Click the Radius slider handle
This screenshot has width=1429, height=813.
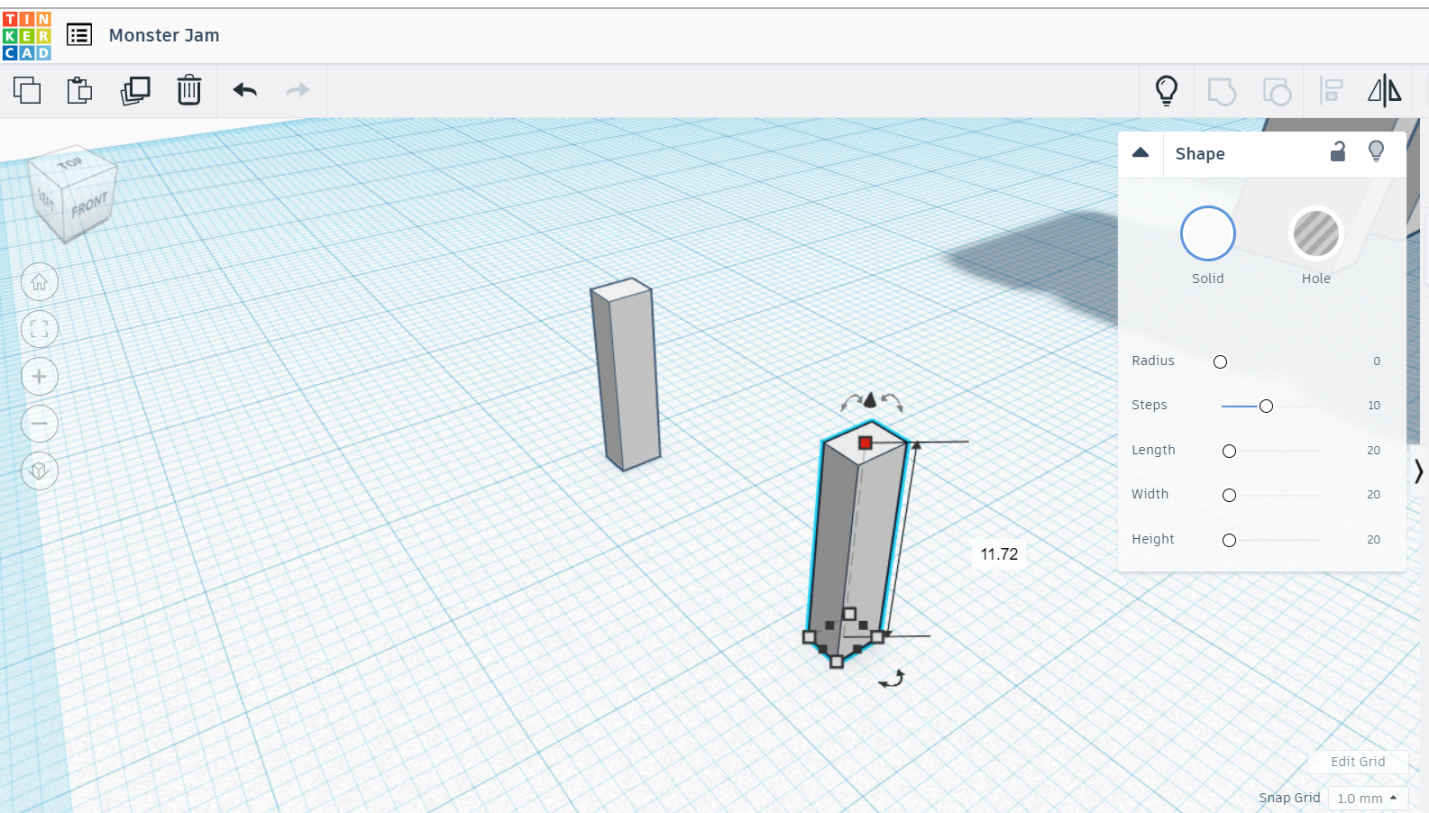[1220, 362]
